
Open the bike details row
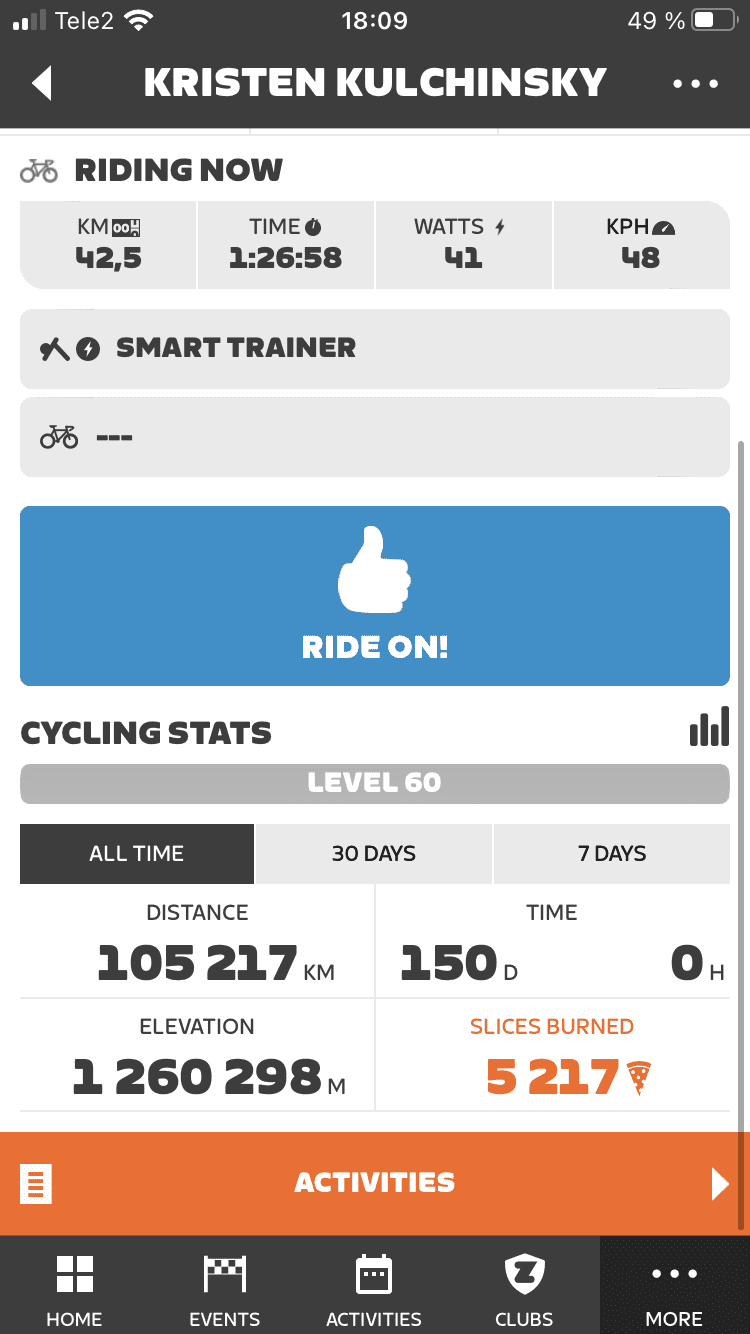(374, 437)
